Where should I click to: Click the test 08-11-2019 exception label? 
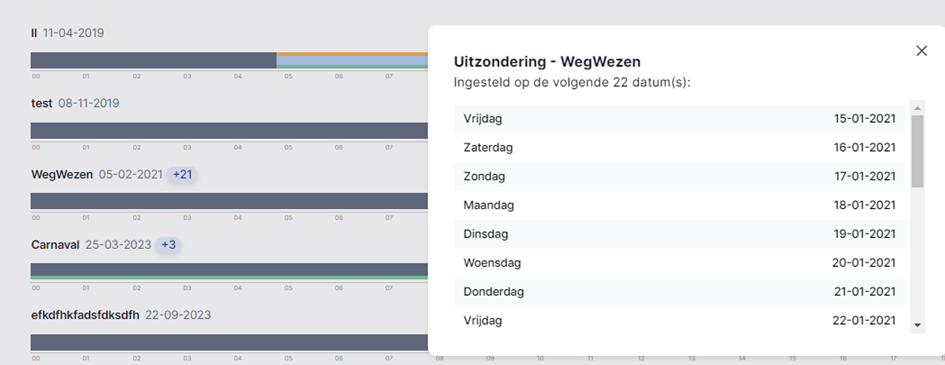(75, 104)
